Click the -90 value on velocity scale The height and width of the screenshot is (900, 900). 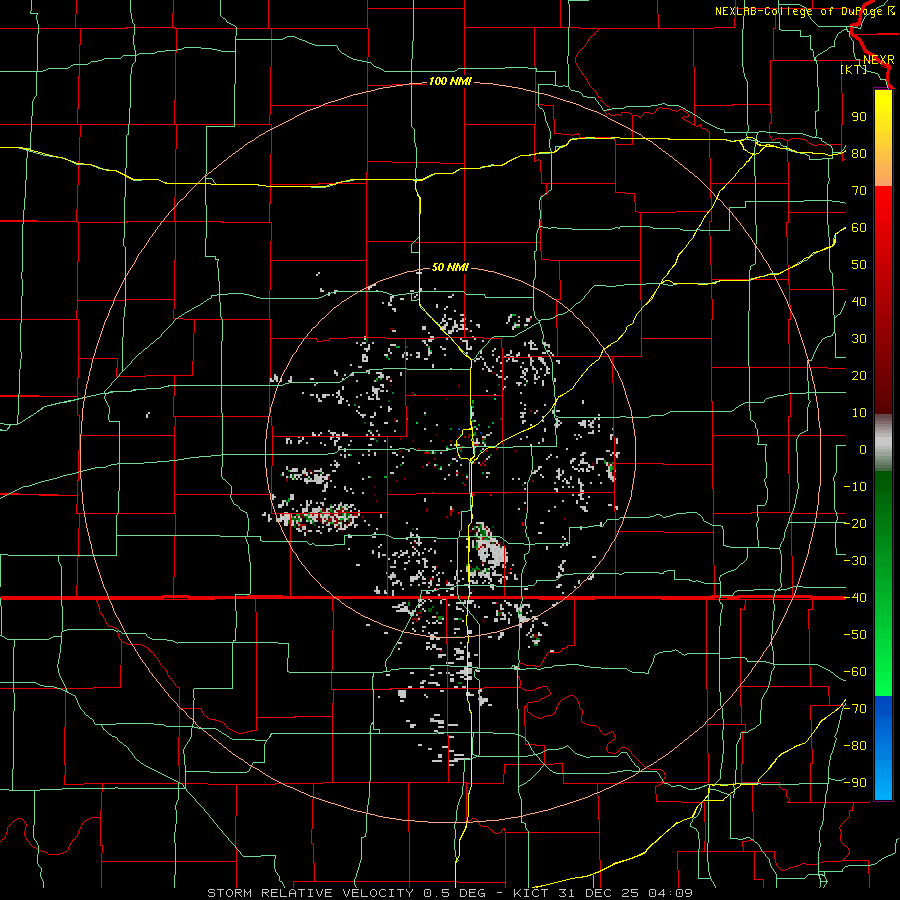click(x=855, y=783)
